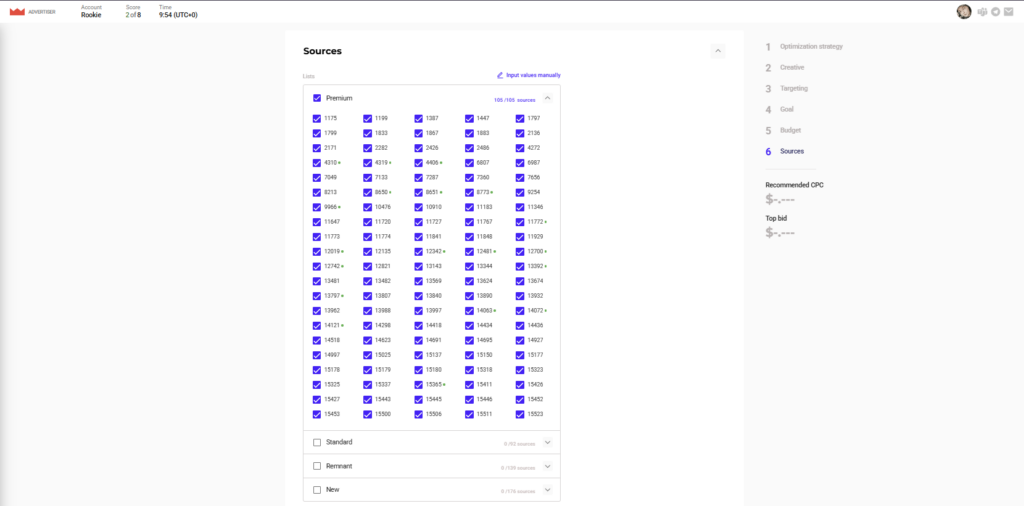Uncheck source 1175 checkbox
1024x506 pixels.
(317, 118)
